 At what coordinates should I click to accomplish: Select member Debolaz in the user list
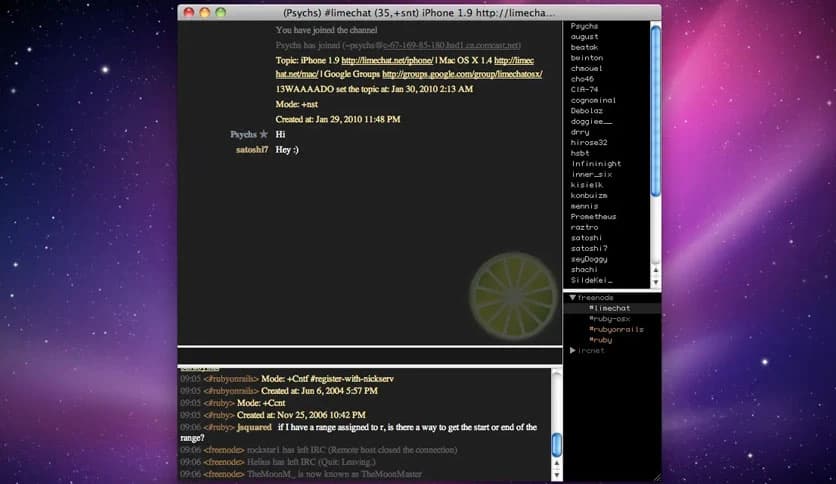[x=586, y=111]
